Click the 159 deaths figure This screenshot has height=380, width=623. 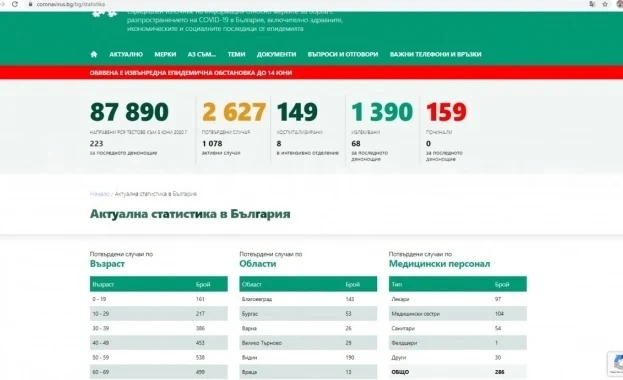446,112
